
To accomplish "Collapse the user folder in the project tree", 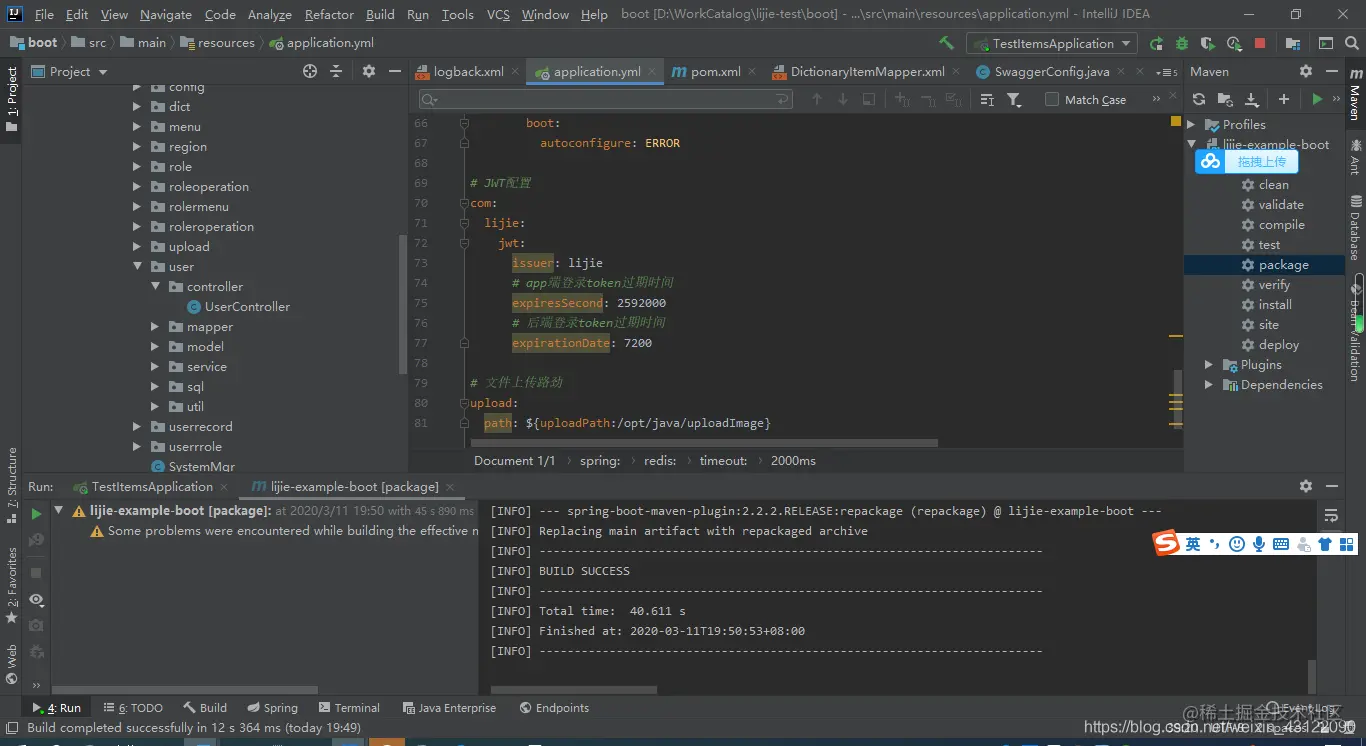I will click(x=138, y=267).
